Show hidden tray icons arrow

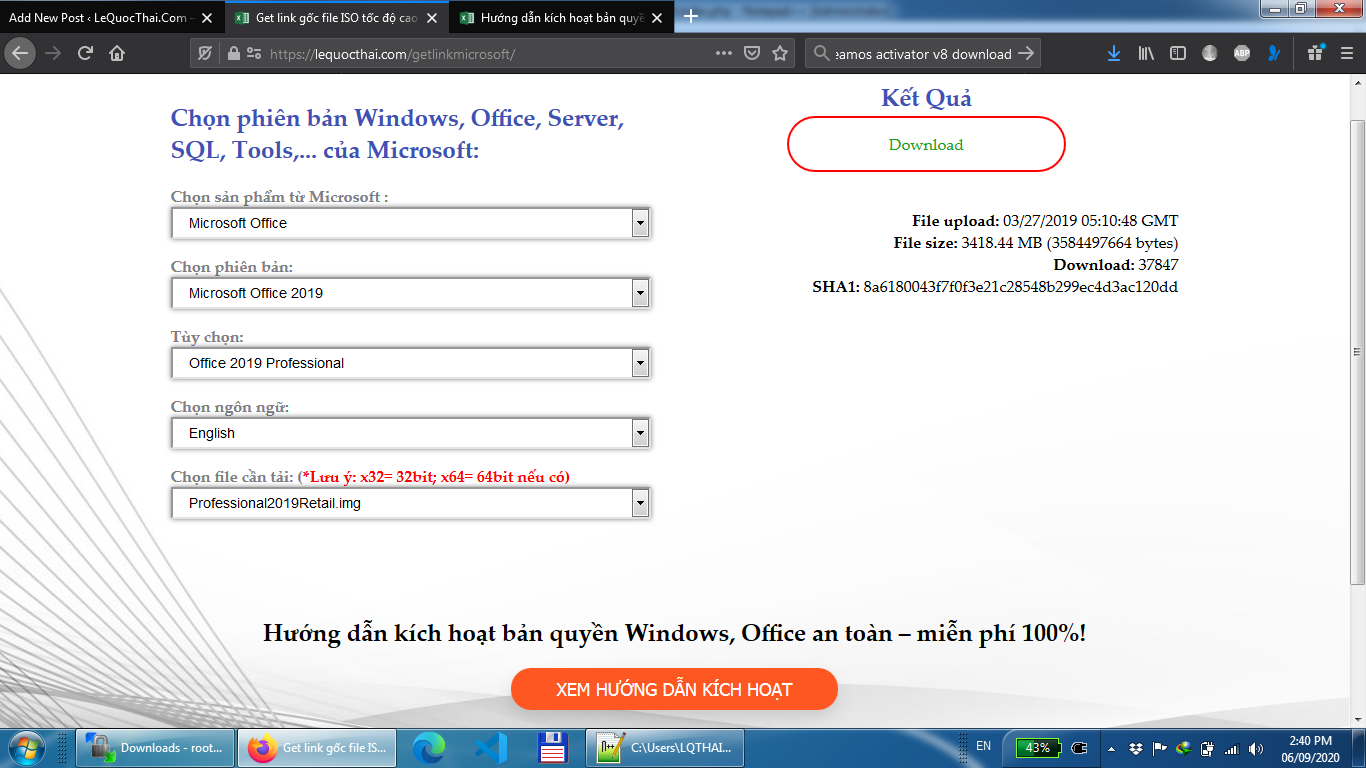[x=1112, y=748]
